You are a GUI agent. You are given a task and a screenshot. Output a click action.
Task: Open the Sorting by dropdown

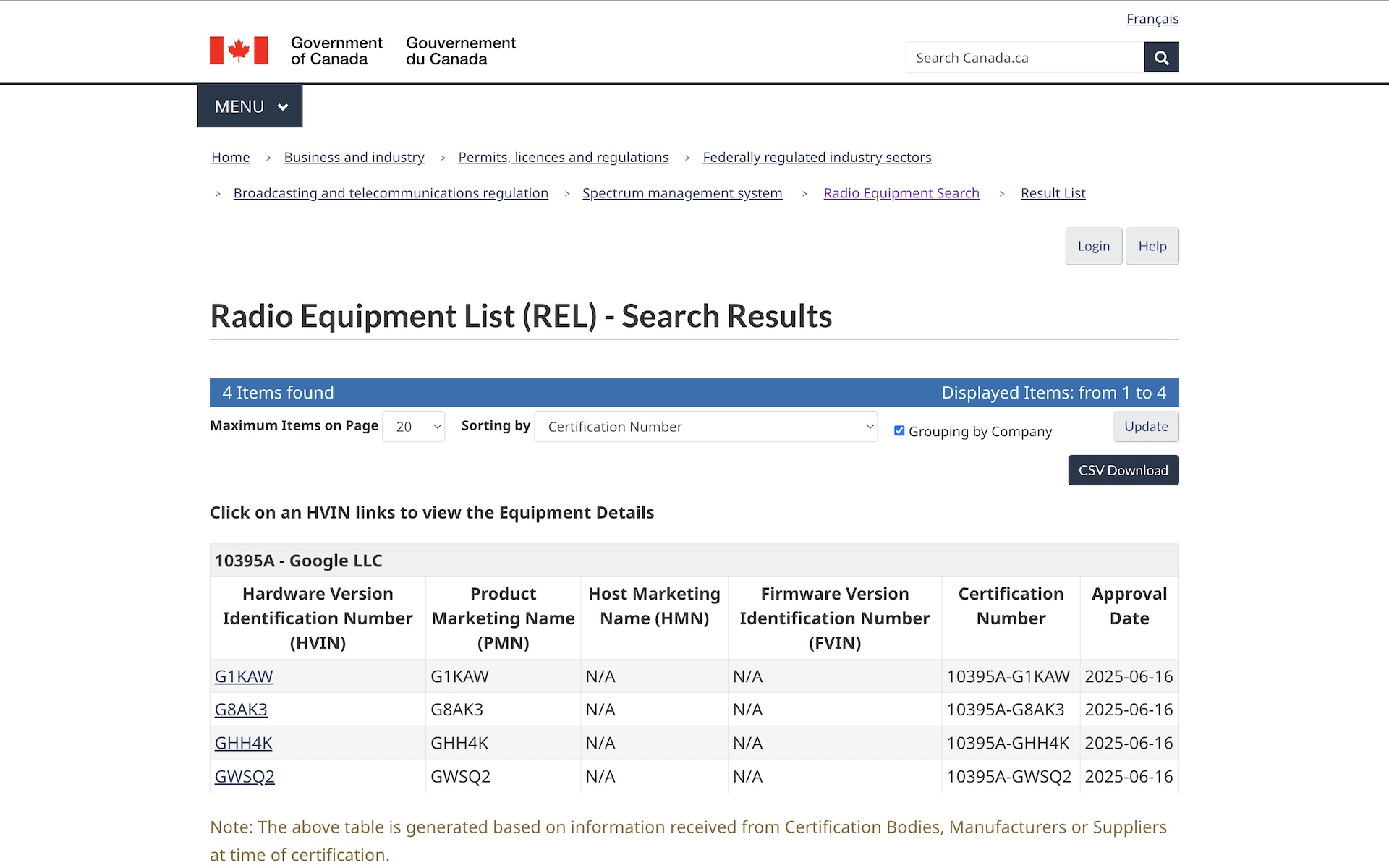coord(705,427)
